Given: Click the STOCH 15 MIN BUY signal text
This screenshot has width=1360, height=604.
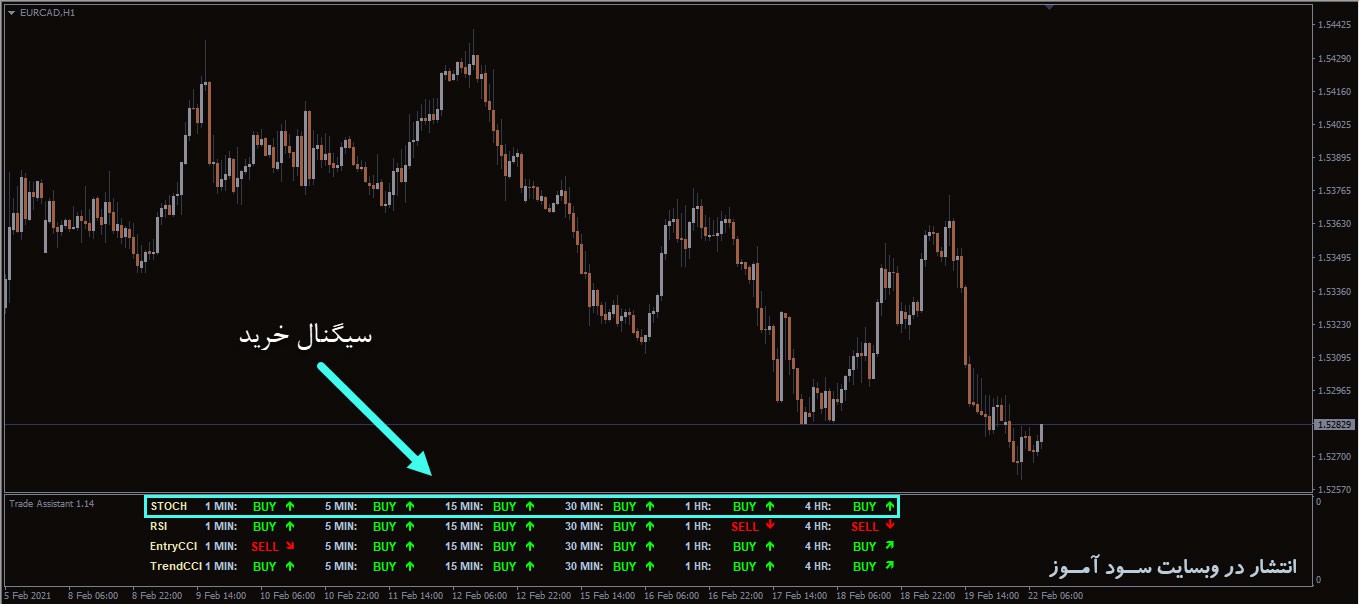Looking at the screenshot, I should click(505, 507).
